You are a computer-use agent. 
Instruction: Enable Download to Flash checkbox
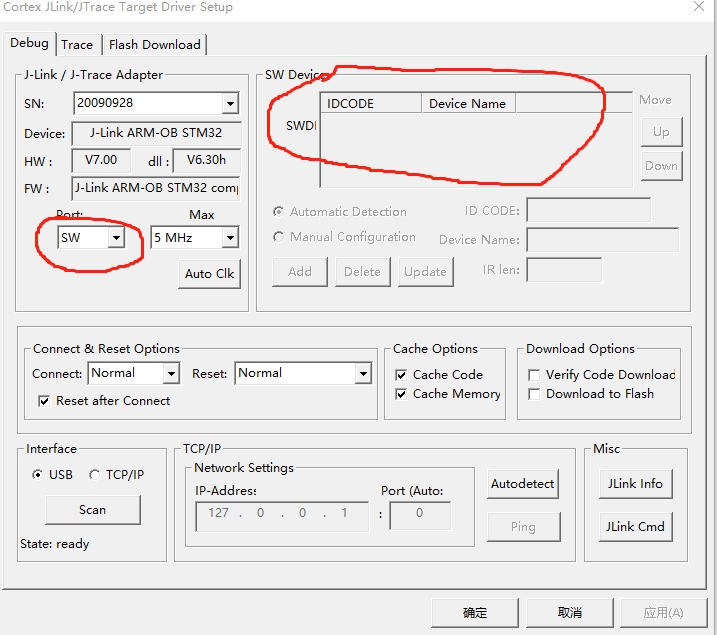535,394
